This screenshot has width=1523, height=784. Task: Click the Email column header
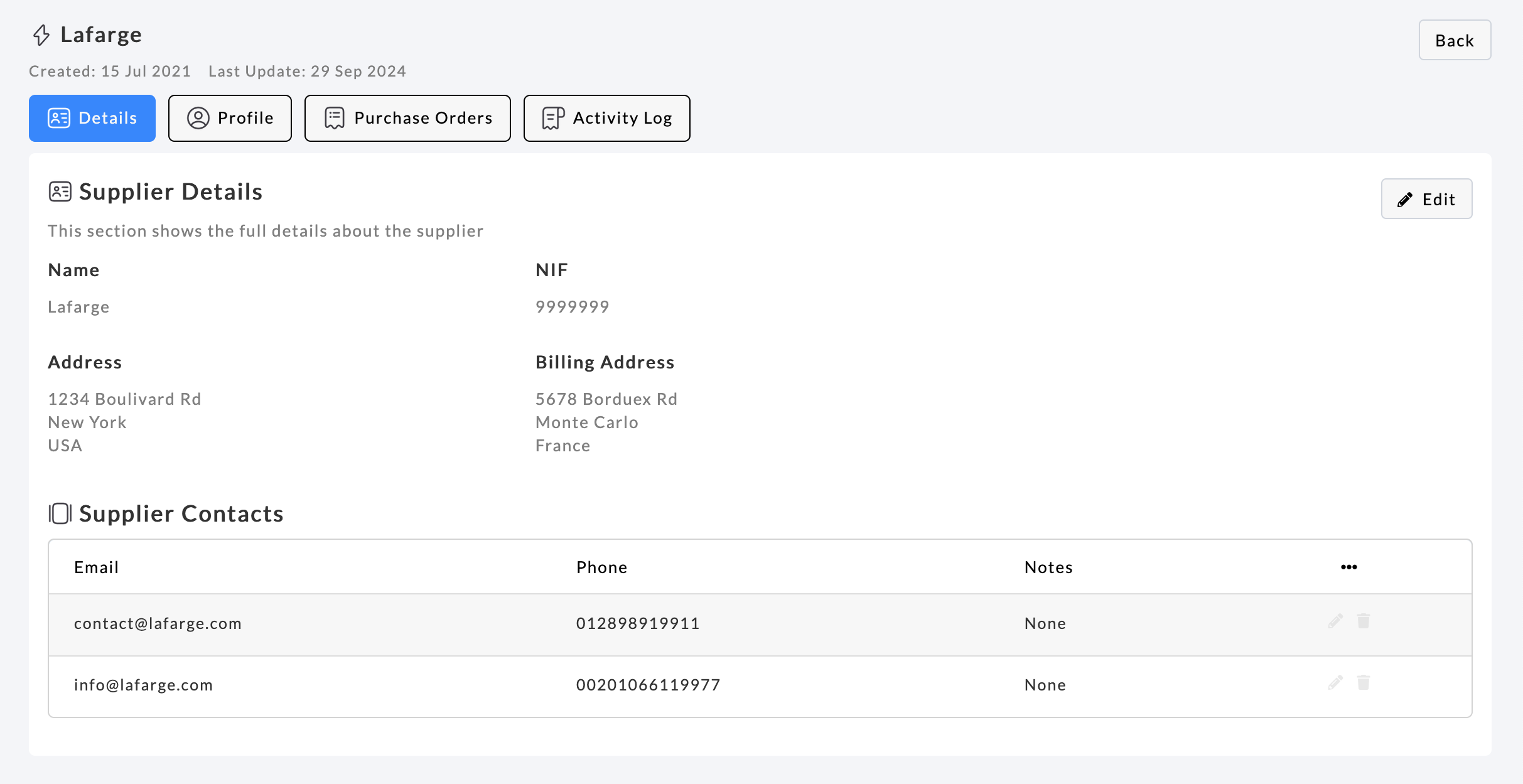pyautogui.click(x=97, y=567)
